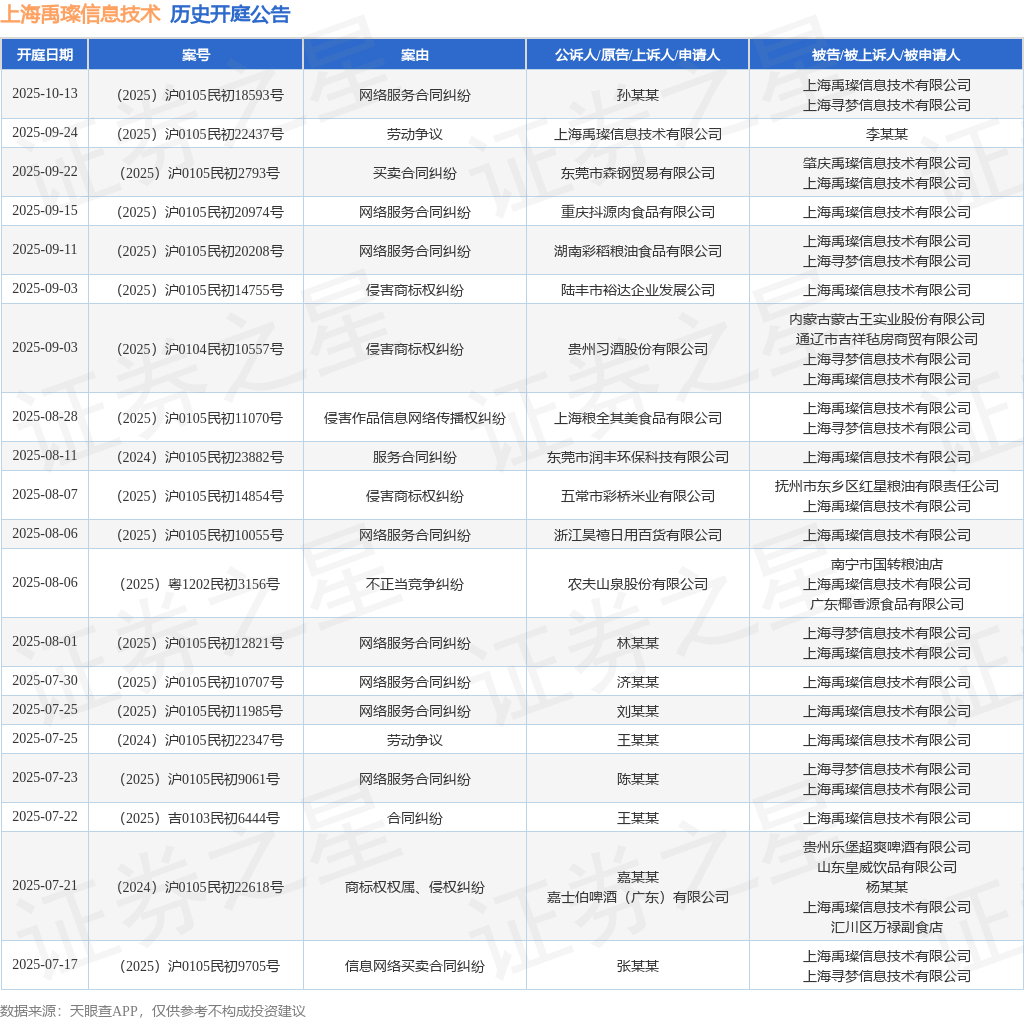Click case cause 侵害作品信息网络传播权纠纷
1024x1020 pixels.
(415, 419)
